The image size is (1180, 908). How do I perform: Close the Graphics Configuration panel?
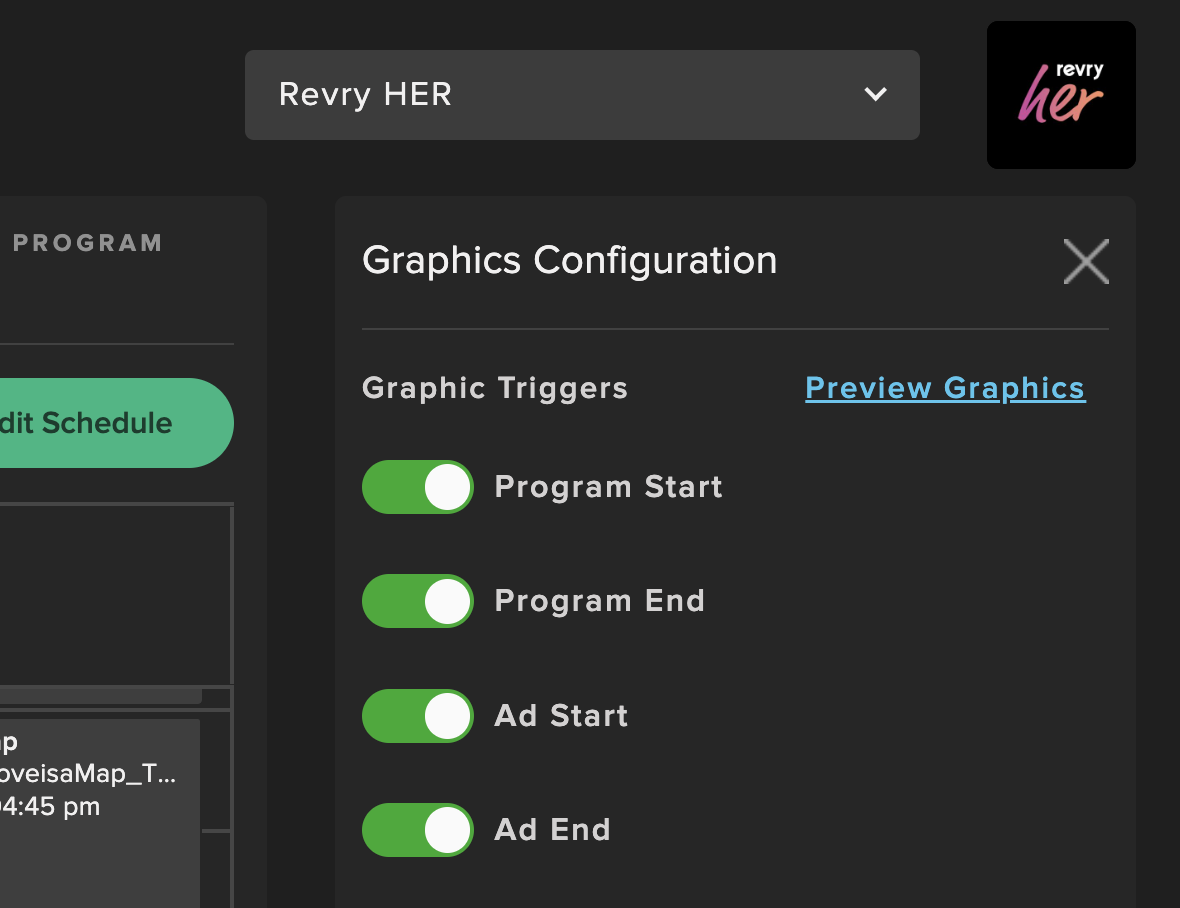pyautogui.click(x=1086, y=262)
